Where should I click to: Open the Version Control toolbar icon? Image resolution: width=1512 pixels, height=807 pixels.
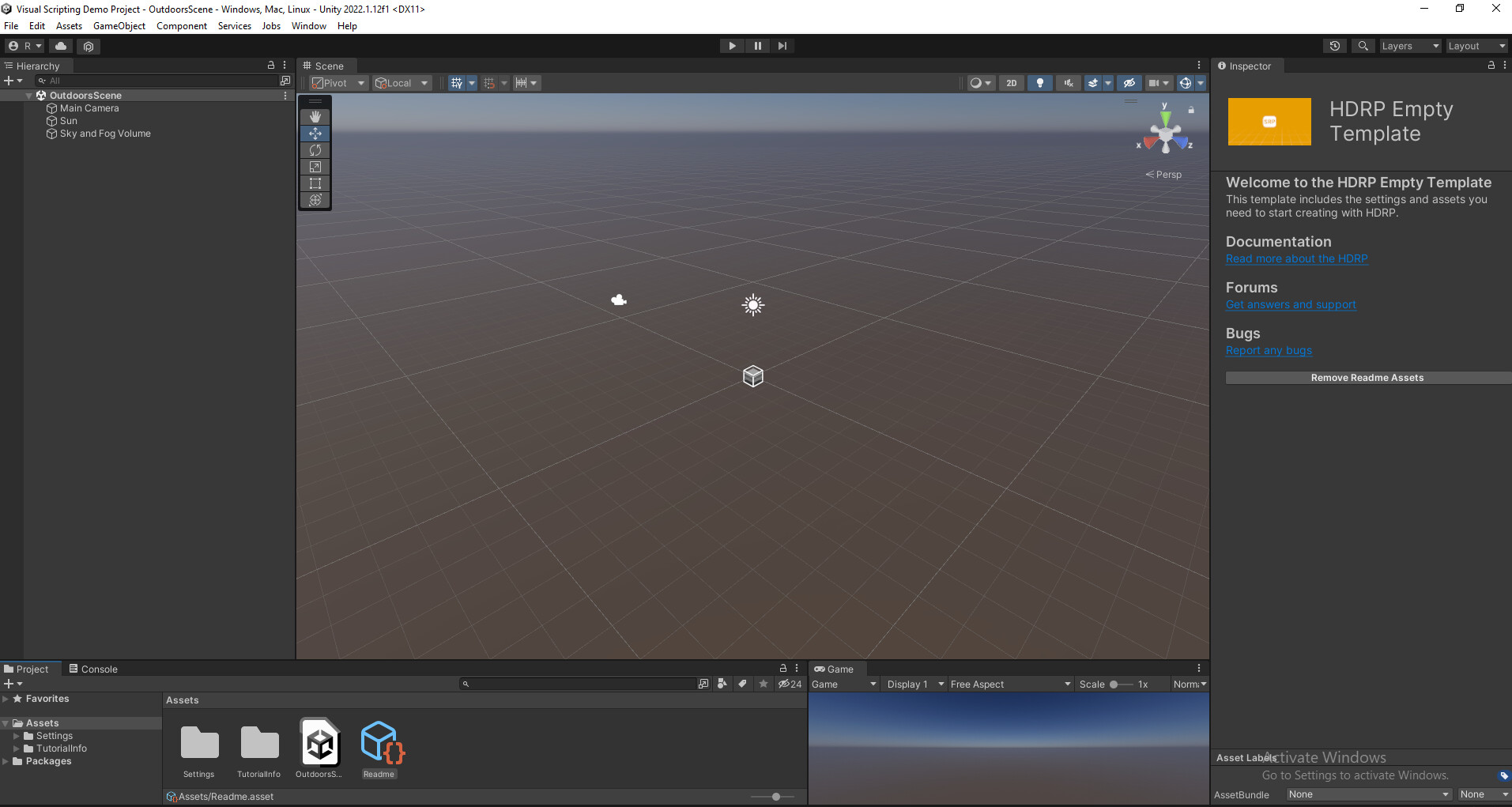tap(89, 46)
